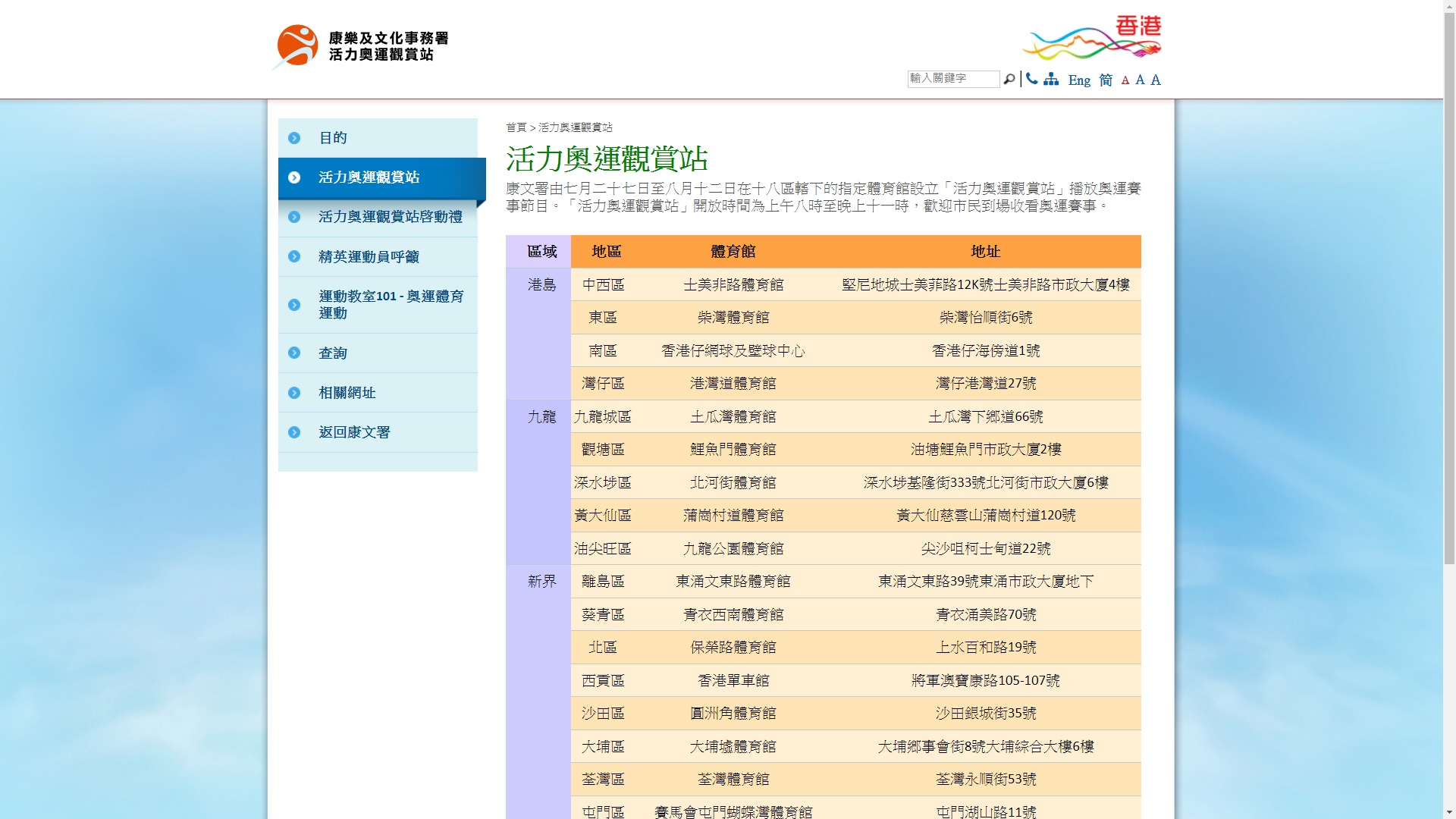Select 鯉魚門體育館 cell
1456x819 pixels.
(733, 450)
